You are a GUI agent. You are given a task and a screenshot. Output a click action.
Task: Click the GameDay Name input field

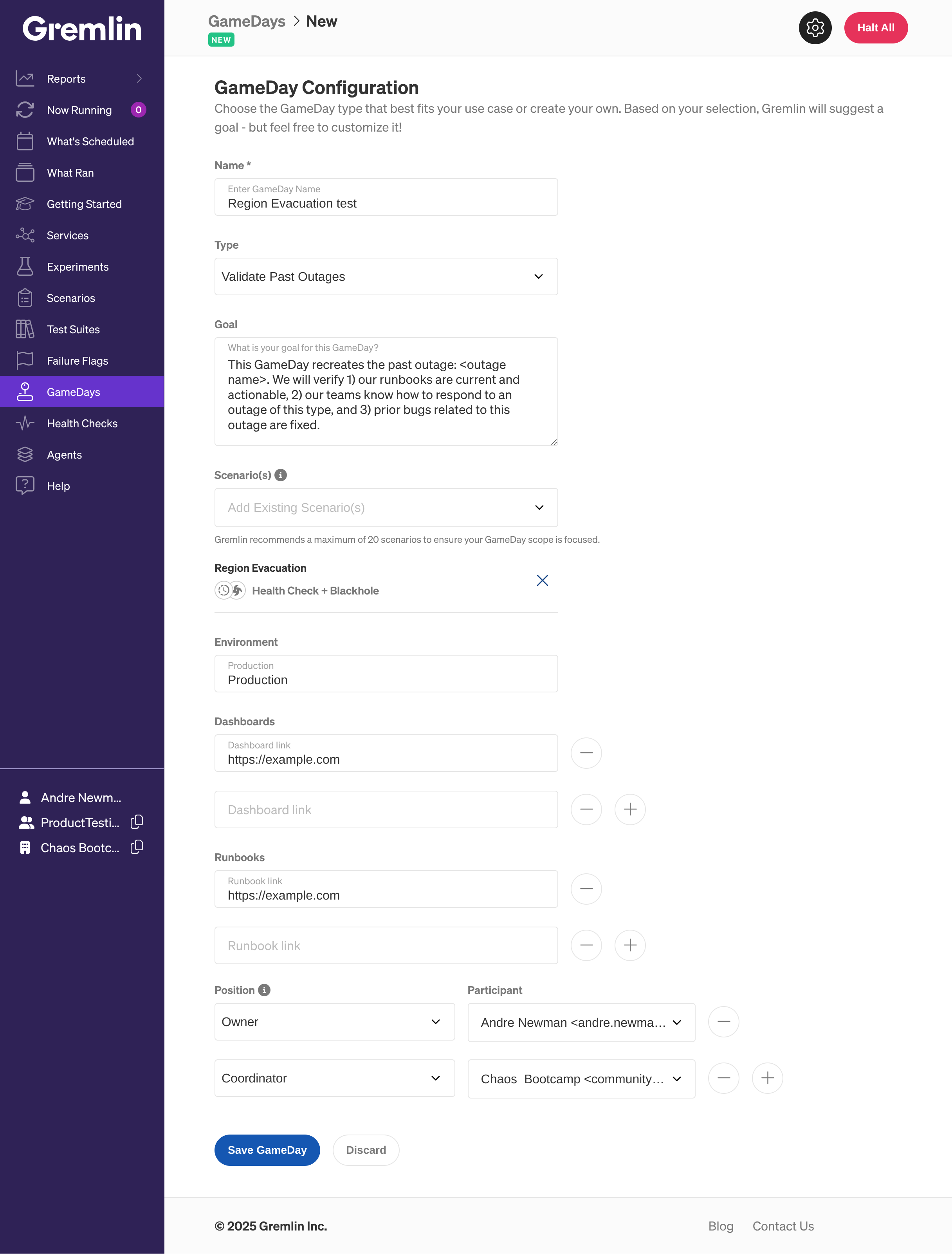click(x=386, y=197)
